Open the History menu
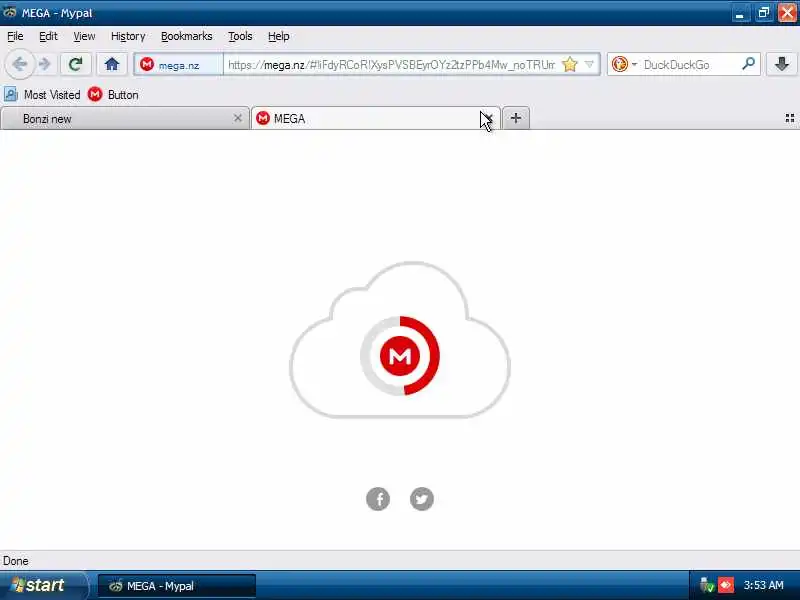Image resolution: width=800 pixels, height=600 pixels. [x=128, y=36]
